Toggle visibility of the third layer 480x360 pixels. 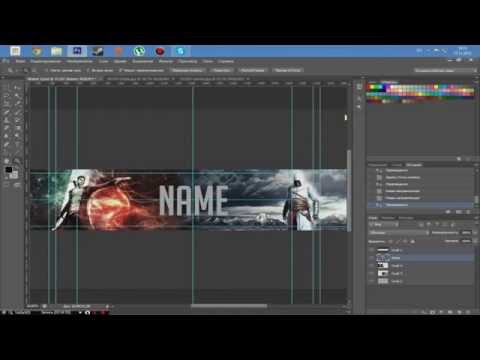tap(371, 265)
